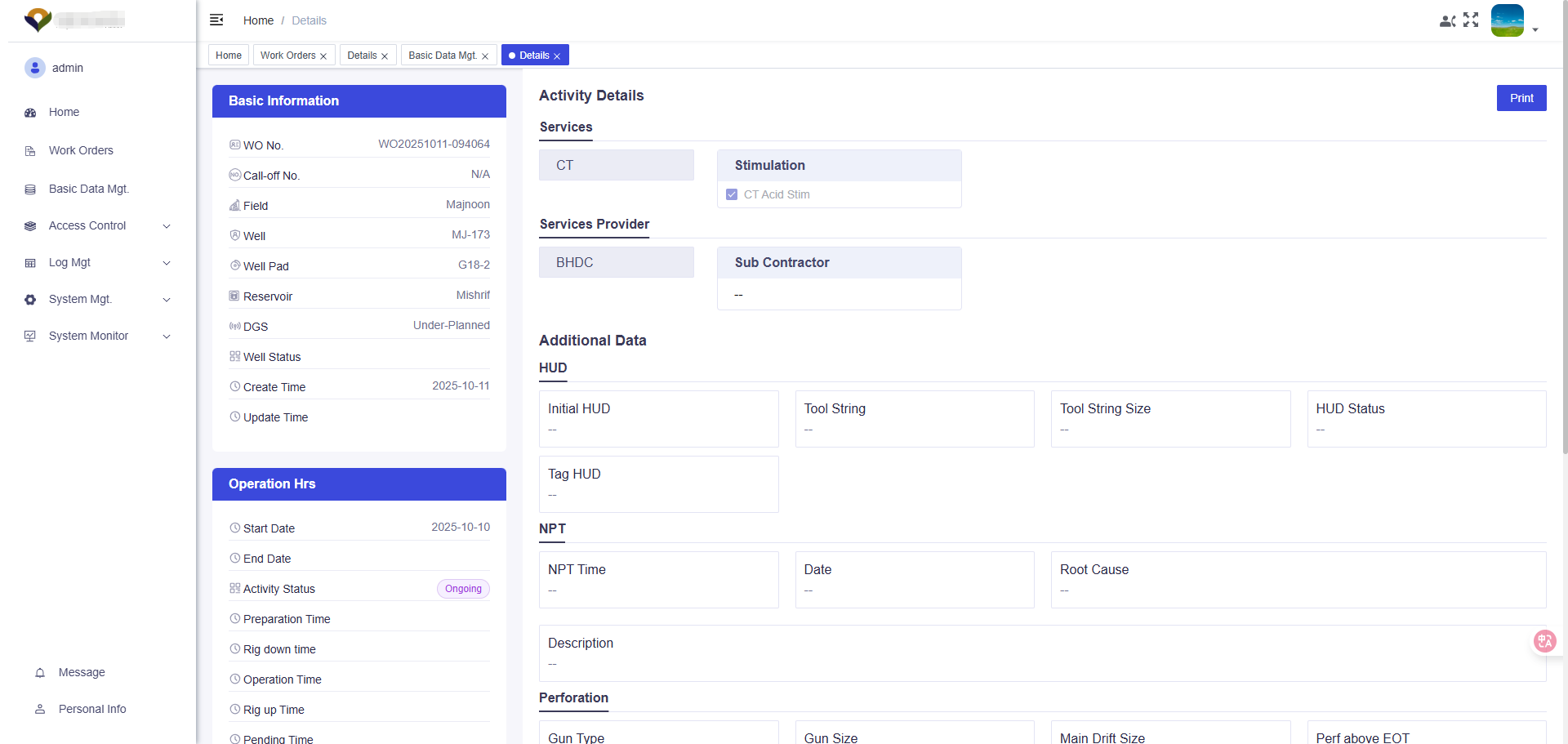Toggle fullscreen mode icon
The image size is (1568, 744).
(x=1471, y=20)
